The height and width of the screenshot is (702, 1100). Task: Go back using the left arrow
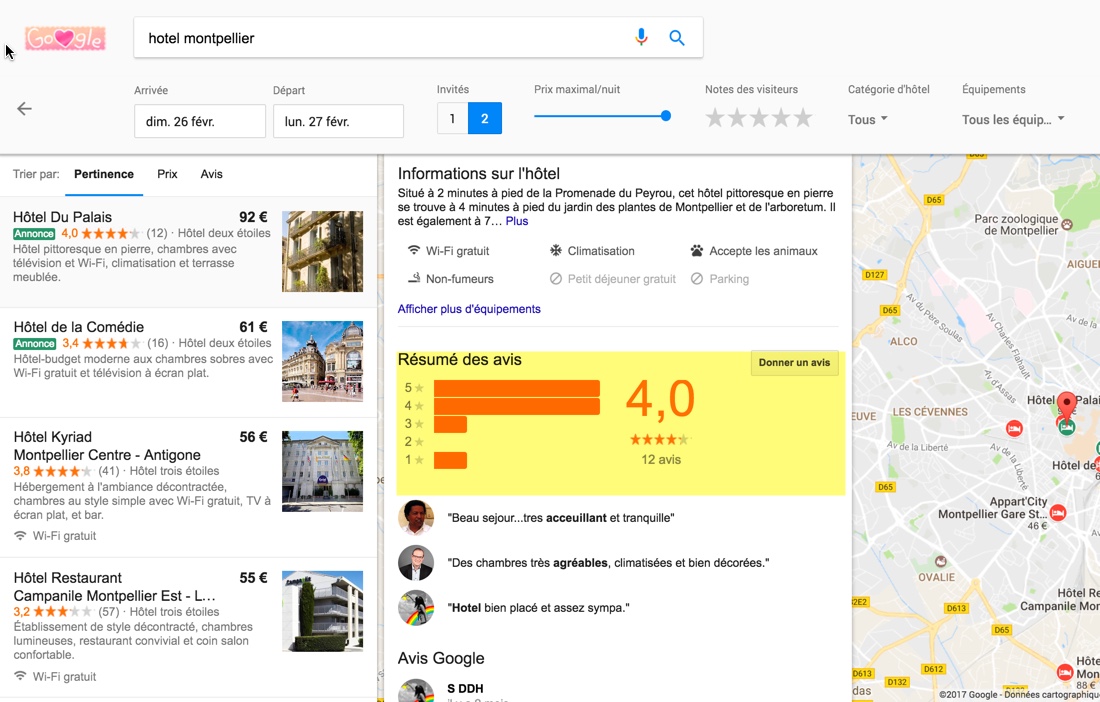click(25, 109)
